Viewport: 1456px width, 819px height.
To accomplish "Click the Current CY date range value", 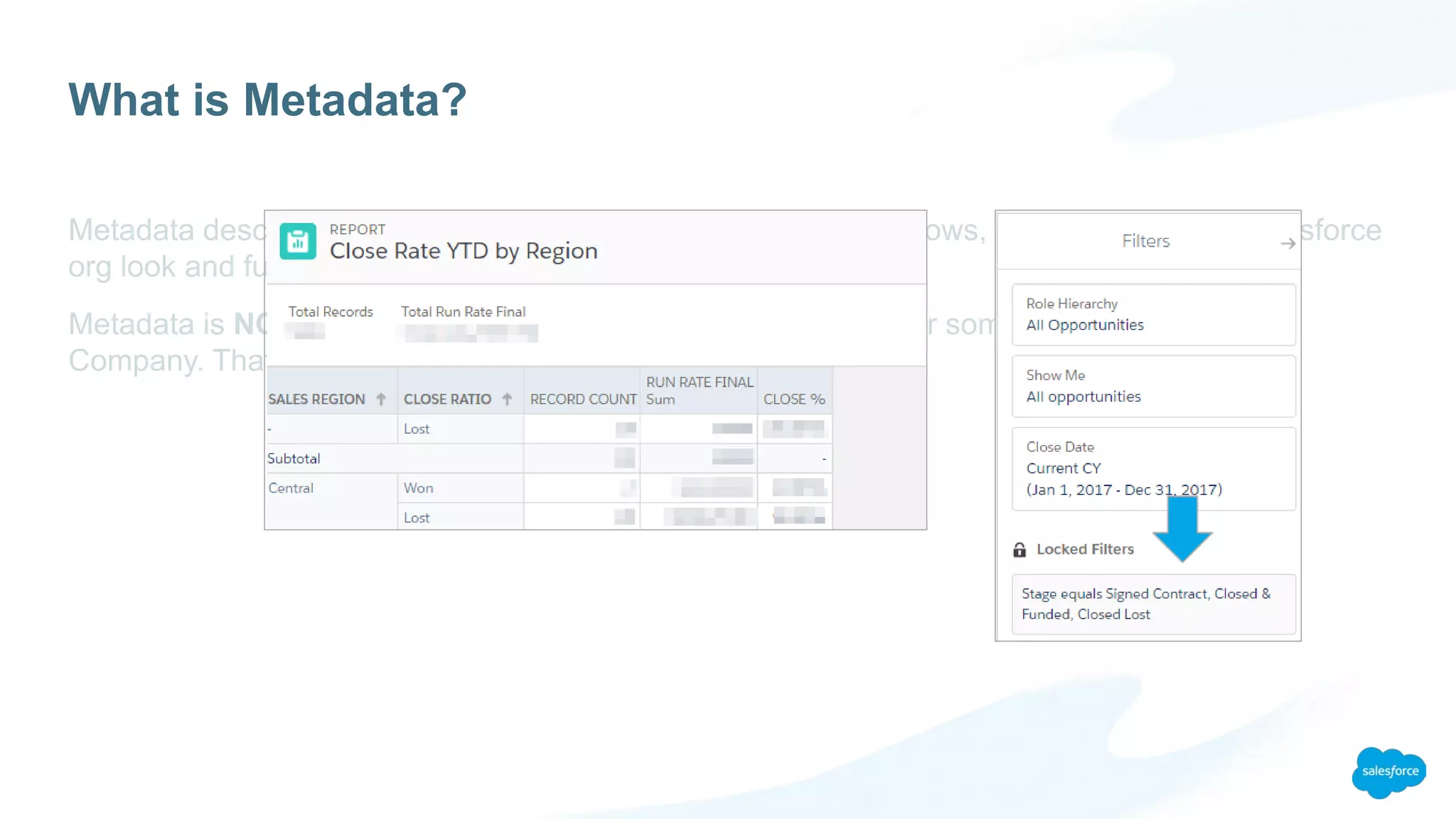I will click(x=1124, y=479).
